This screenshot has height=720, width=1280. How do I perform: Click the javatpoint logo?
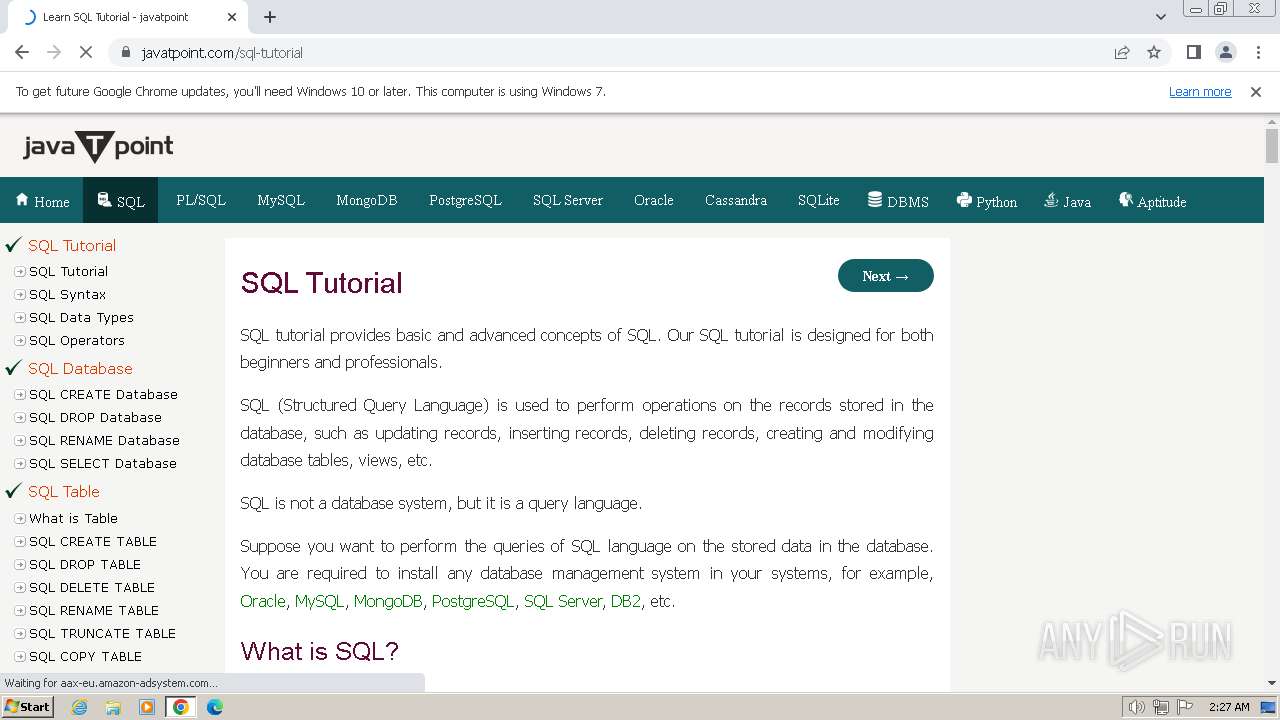pyautogui.click(x=98, y=147)
